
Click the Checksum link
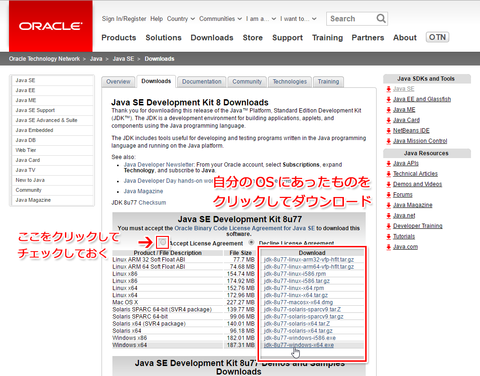152,203
